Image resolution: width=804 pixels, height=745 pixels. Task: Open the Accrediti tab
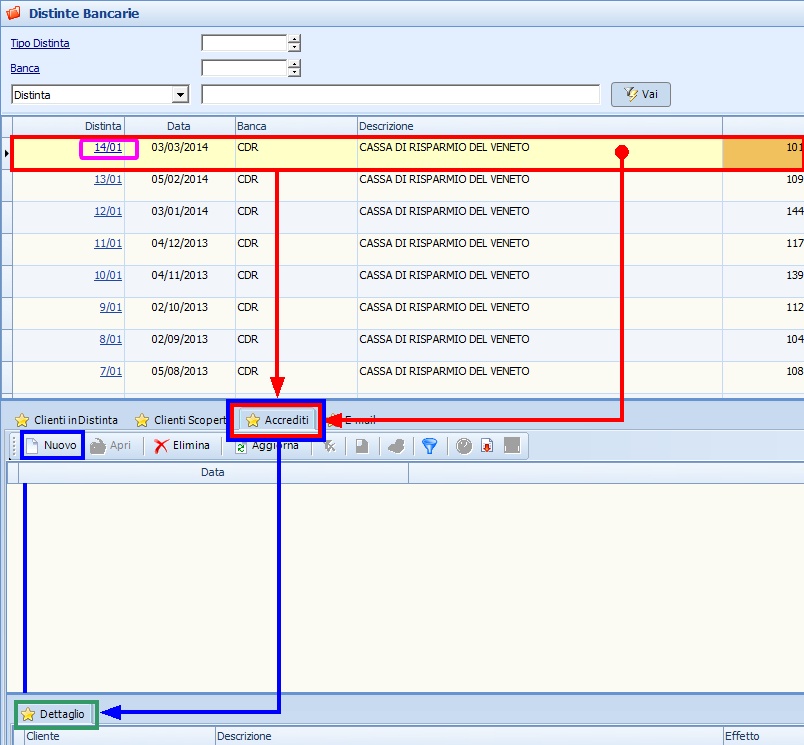(x=277, y=421)
